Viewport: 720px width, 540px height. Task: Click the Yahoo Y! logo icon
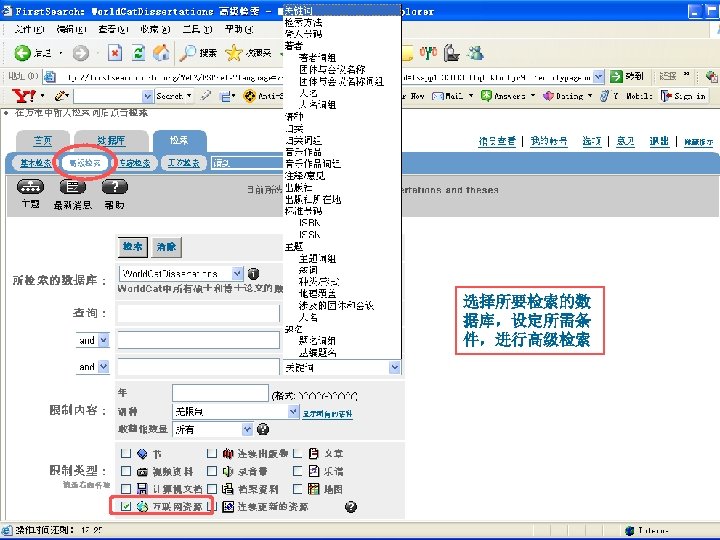(x=24, y=96)
